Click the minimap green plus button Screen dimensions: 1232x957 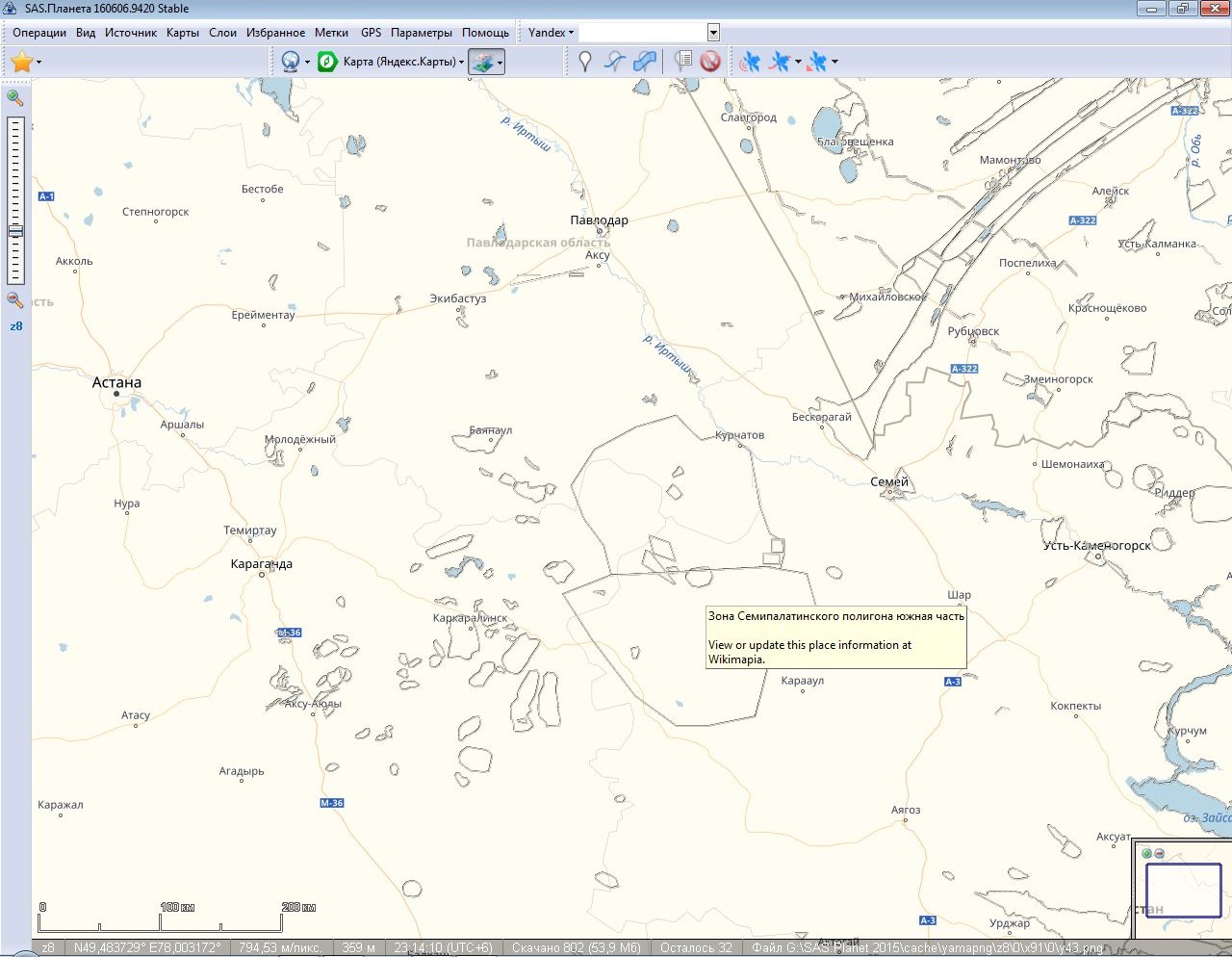(x=1146, y=853)
